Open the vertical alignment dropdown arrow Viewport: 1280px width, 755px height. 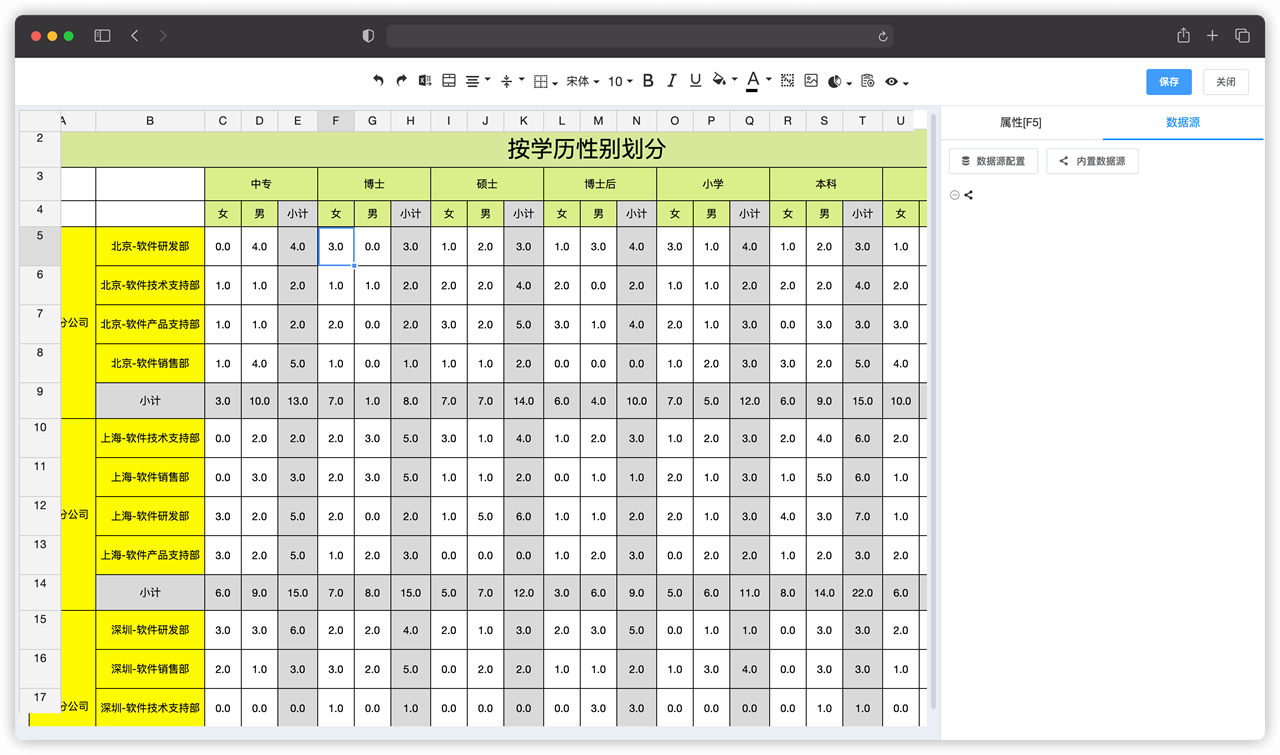point(521,81)
